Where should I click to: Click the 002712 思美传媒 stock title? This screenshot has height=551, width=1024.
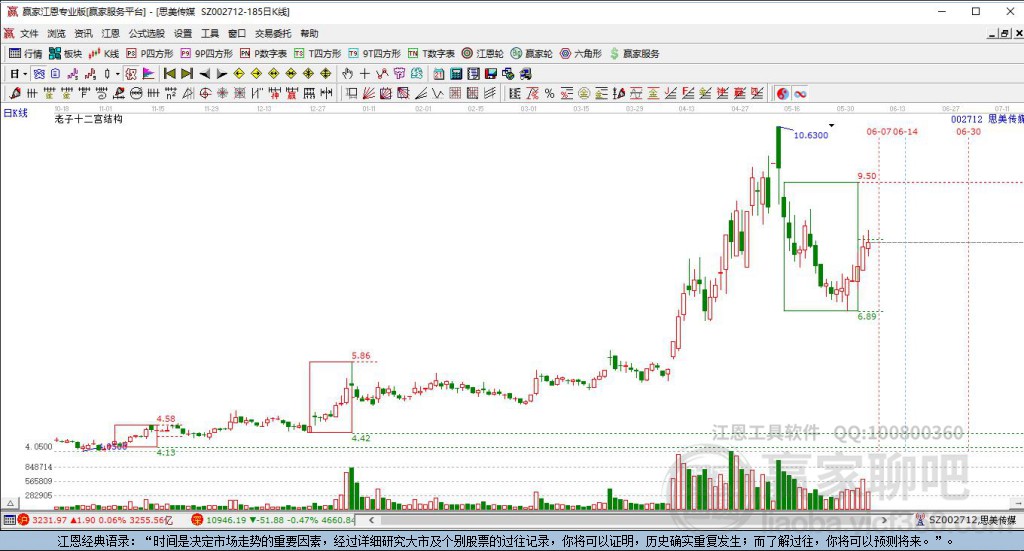(x=986, y=119)
